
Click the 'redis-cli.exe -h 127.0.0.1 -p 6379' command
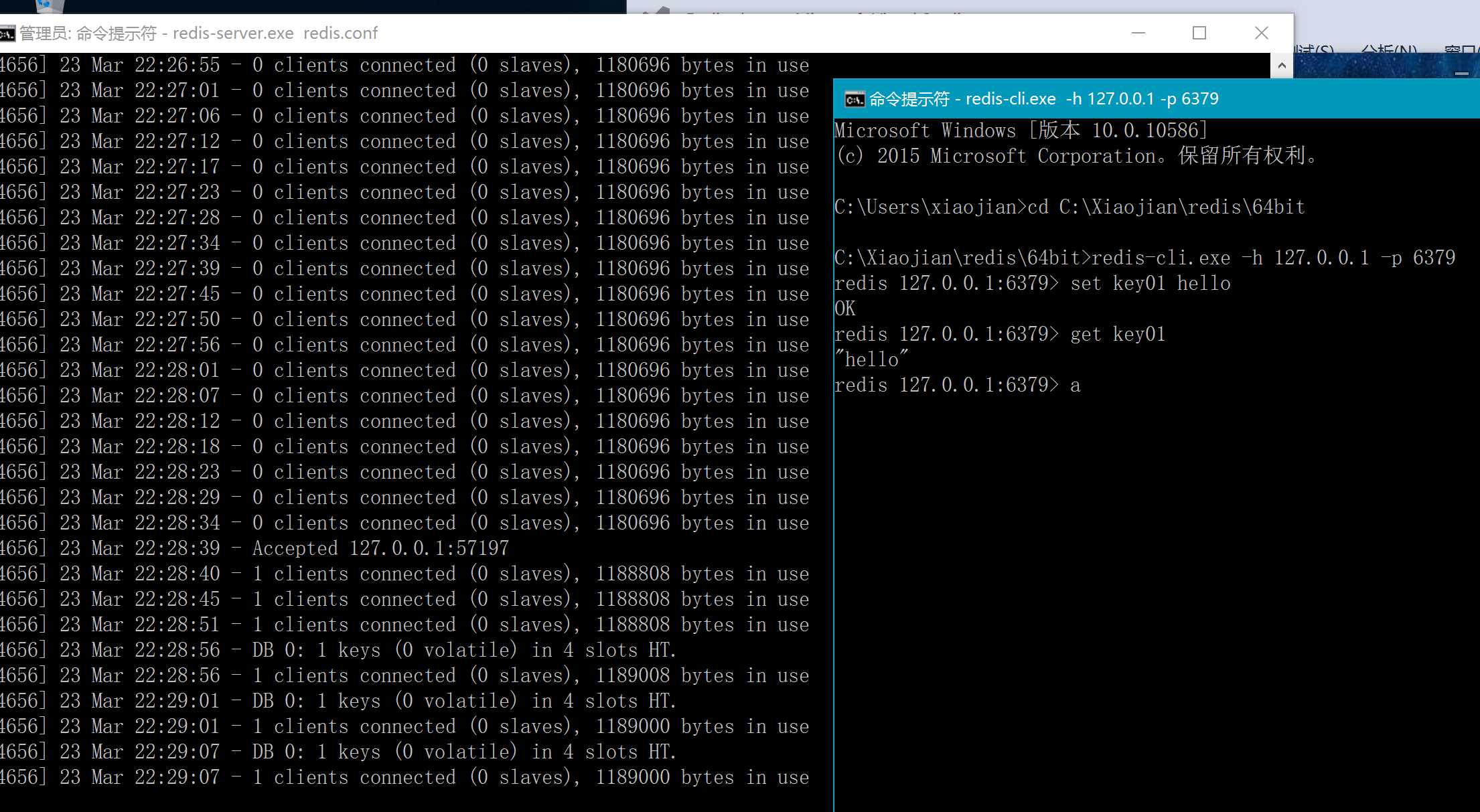coord(1145,258)
